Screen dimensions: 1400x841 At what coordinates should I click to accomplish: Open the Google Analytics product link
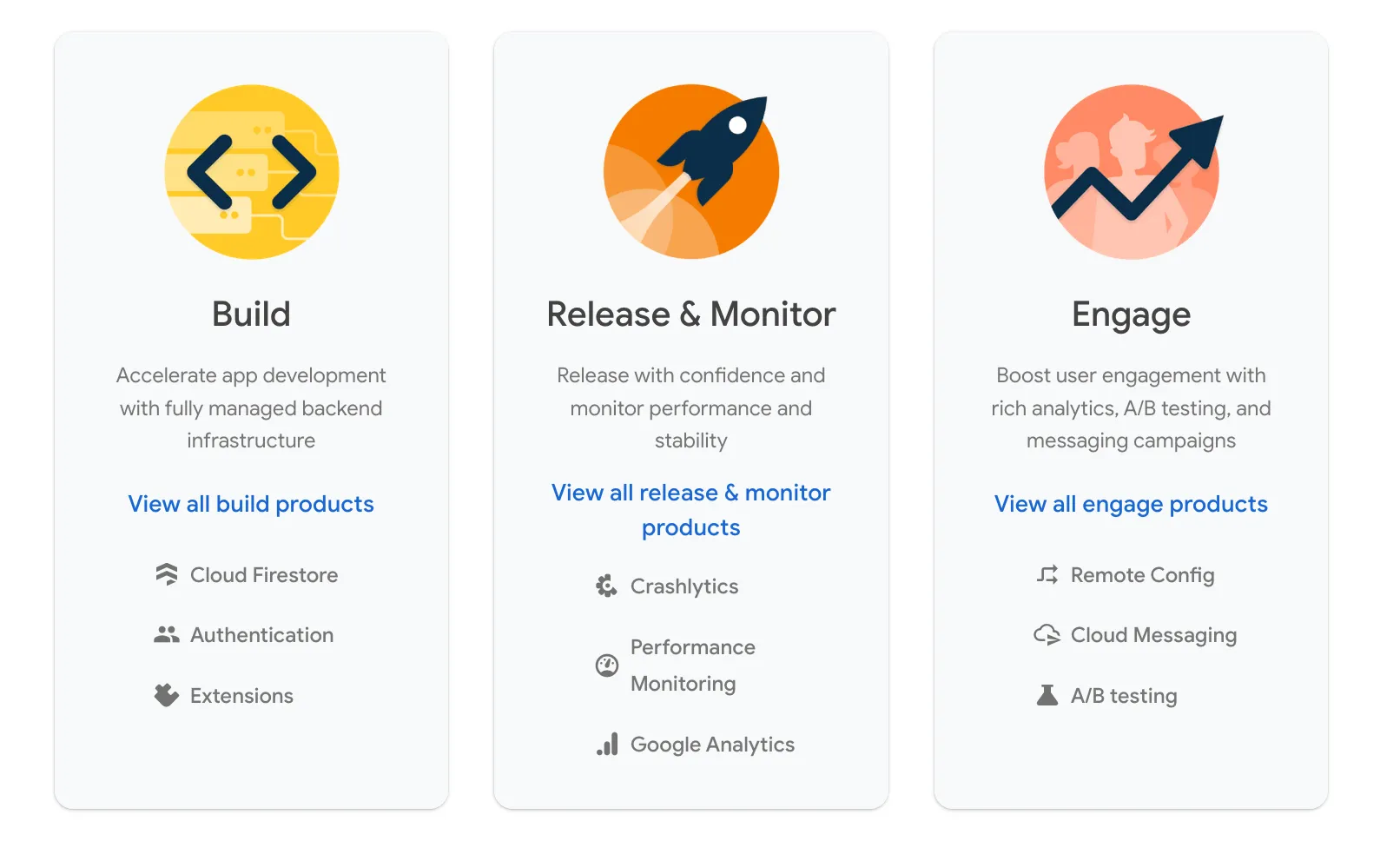tap(713, 745)
